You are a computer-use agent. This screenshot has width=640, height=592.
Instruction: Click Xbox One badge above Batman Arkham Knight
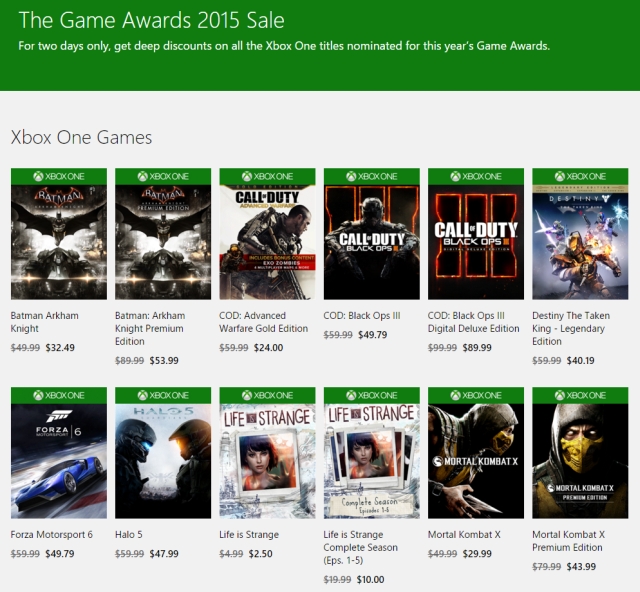[59, 176]
